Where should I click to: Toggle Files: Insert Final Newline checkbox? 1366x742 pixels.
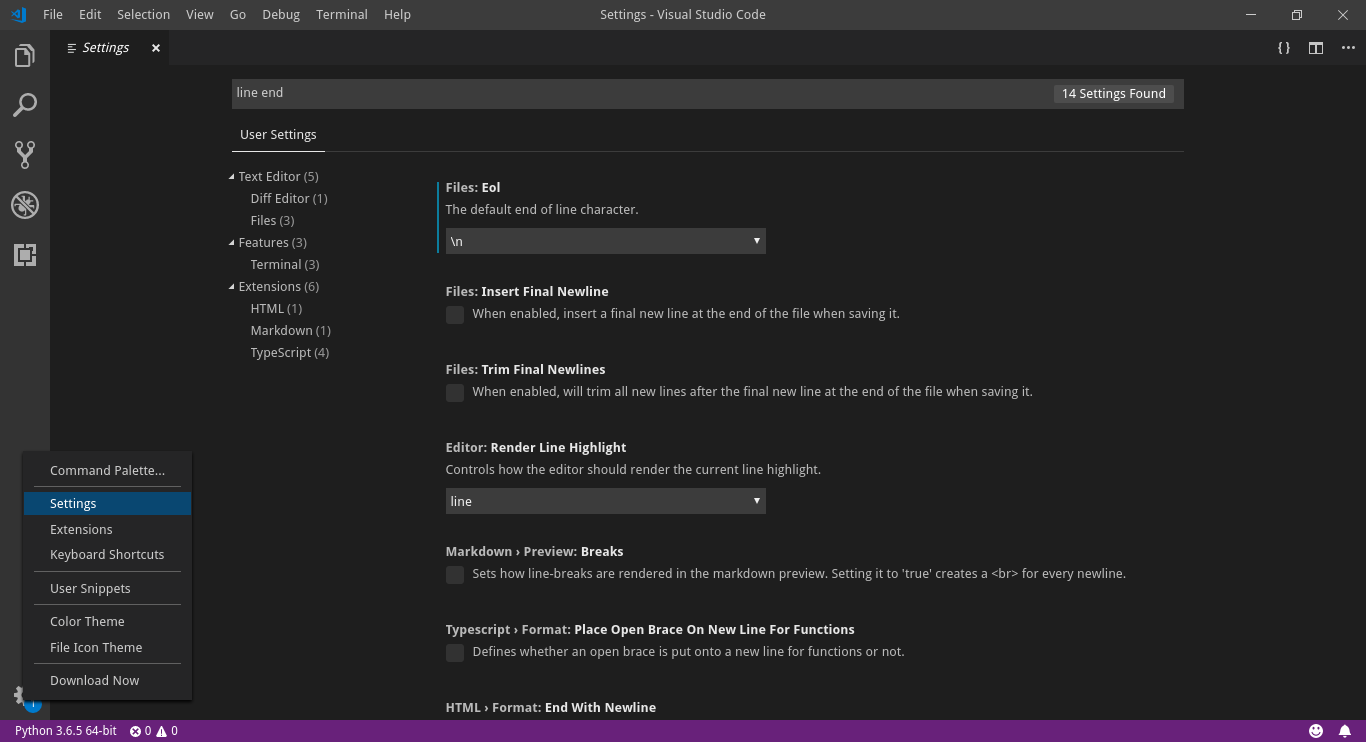[455, 315]
